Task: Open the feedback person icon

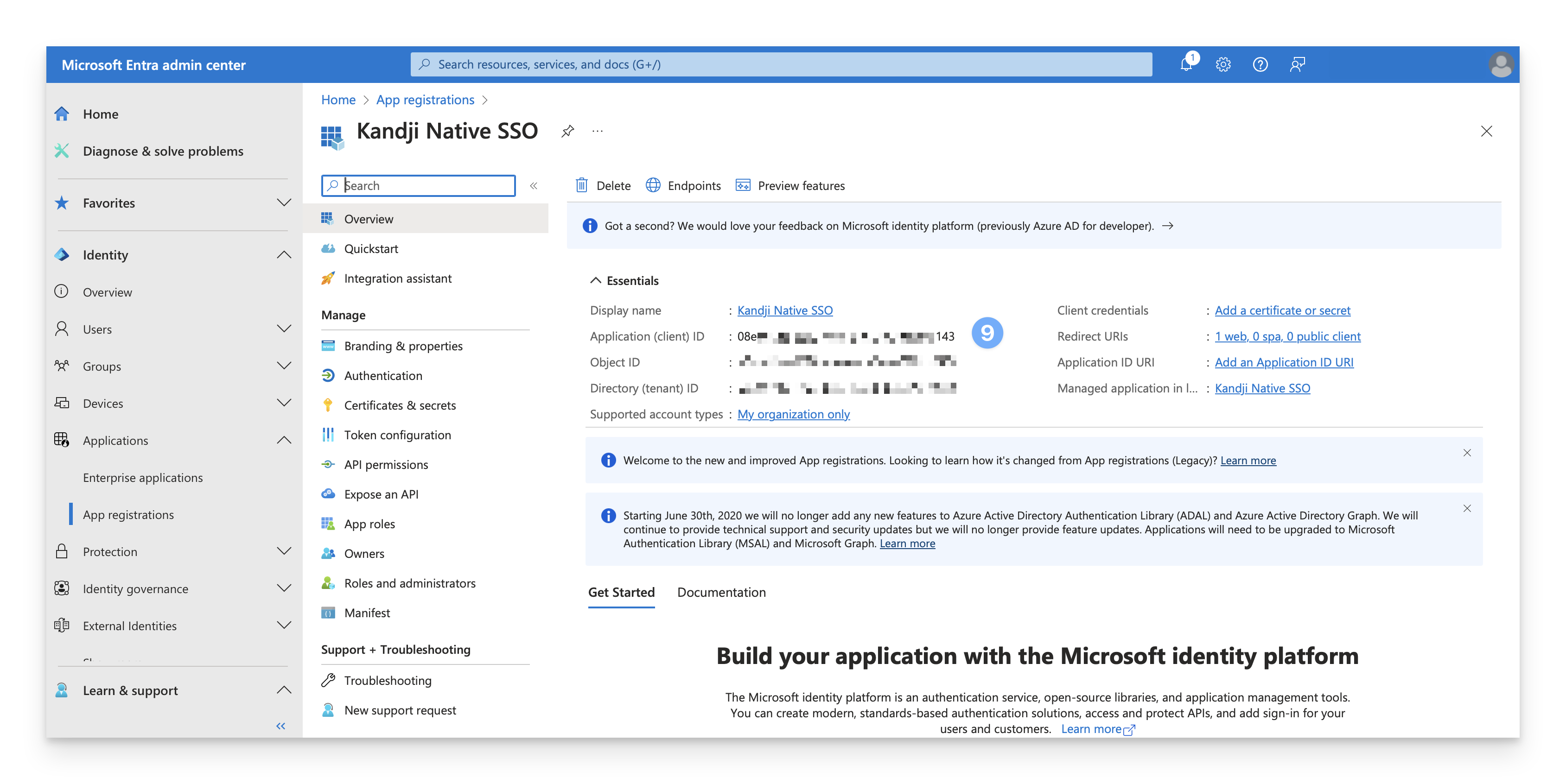Action: [1297, 64]
